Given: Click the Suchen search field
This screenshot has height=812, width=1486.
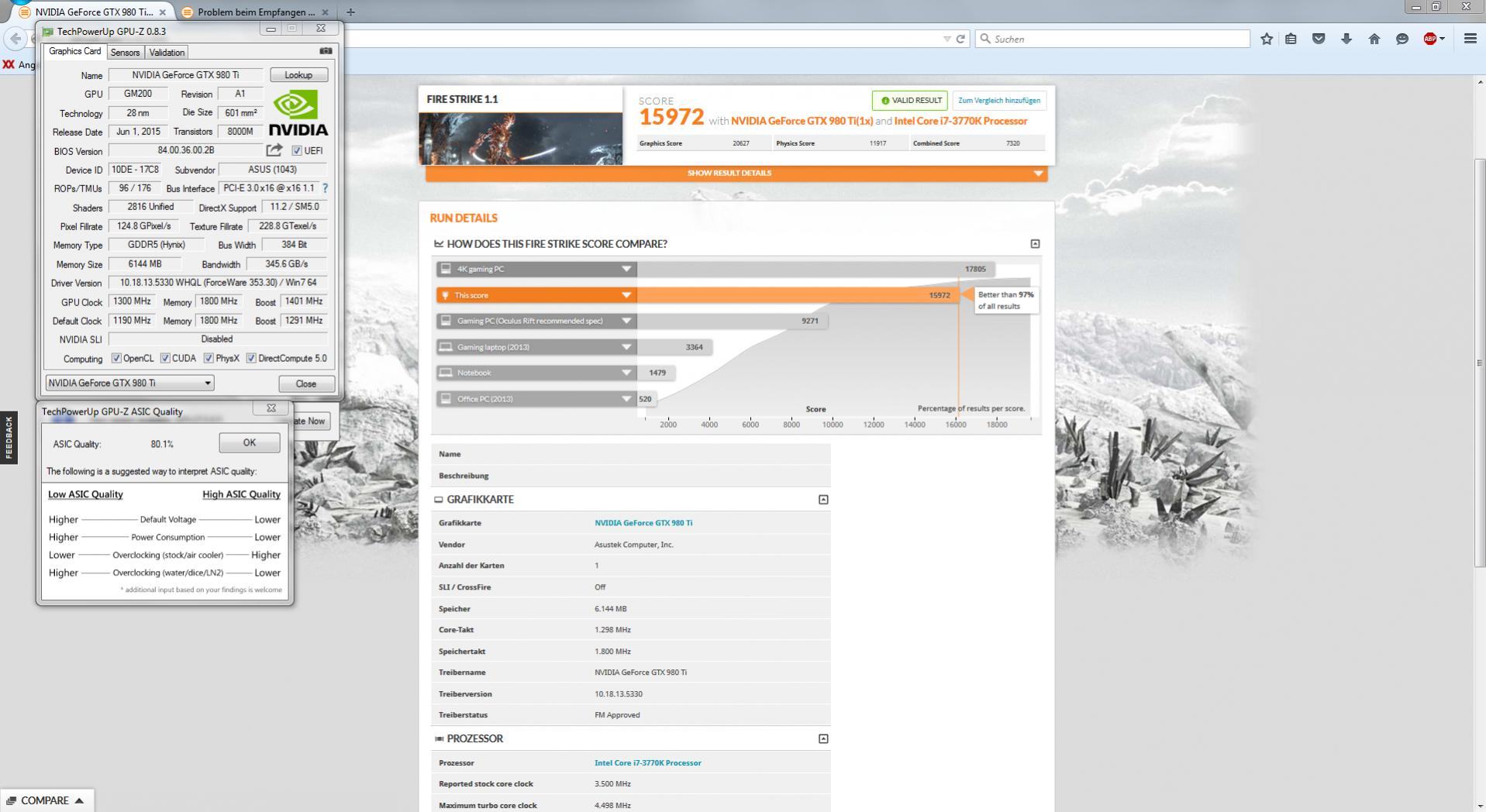Looking at the screenshot, I should pos(1112,39).
